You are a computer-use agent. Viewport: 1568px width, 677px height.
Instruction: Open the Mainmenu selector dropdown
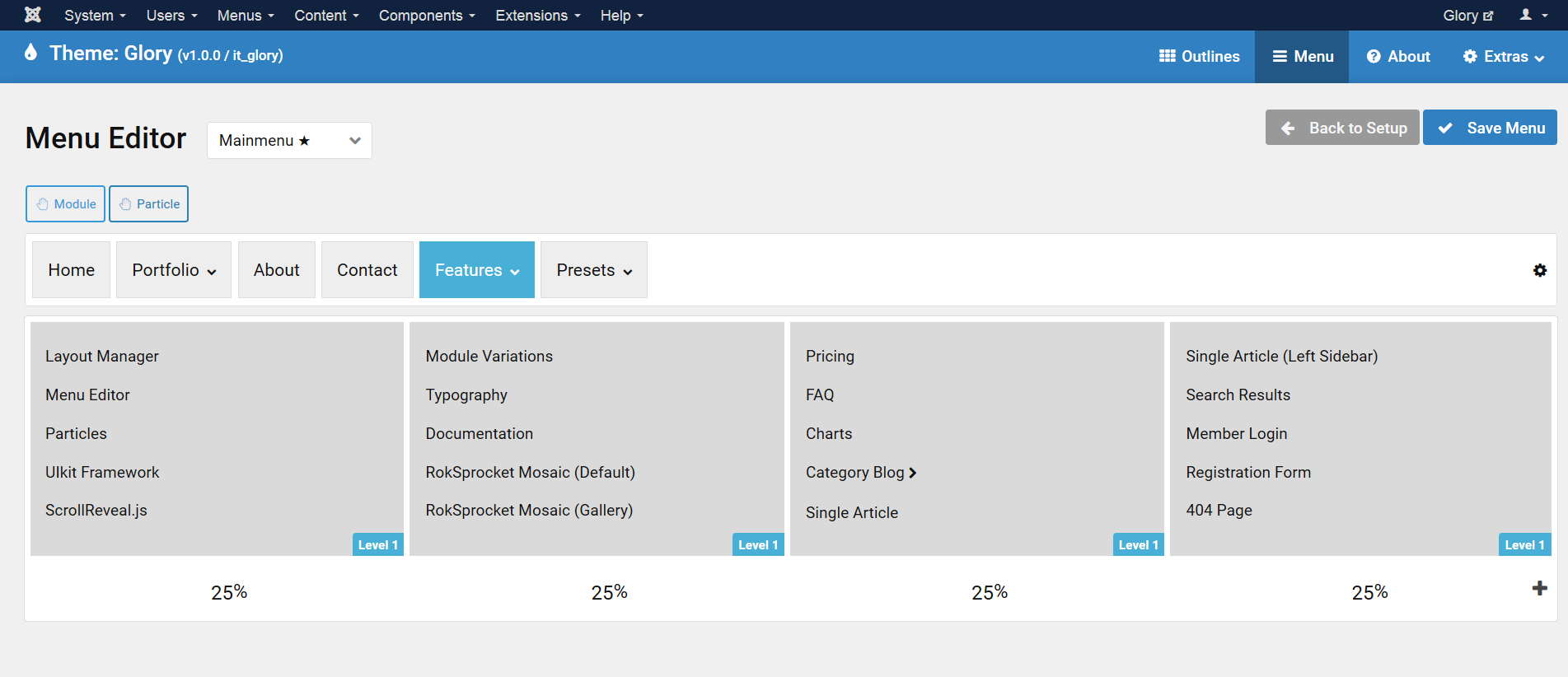[288, 140]
